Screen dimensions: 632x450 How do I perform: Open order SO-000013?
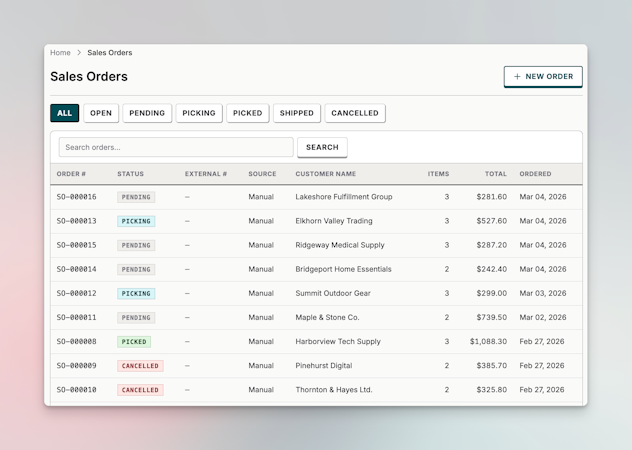tap(76, 221)
